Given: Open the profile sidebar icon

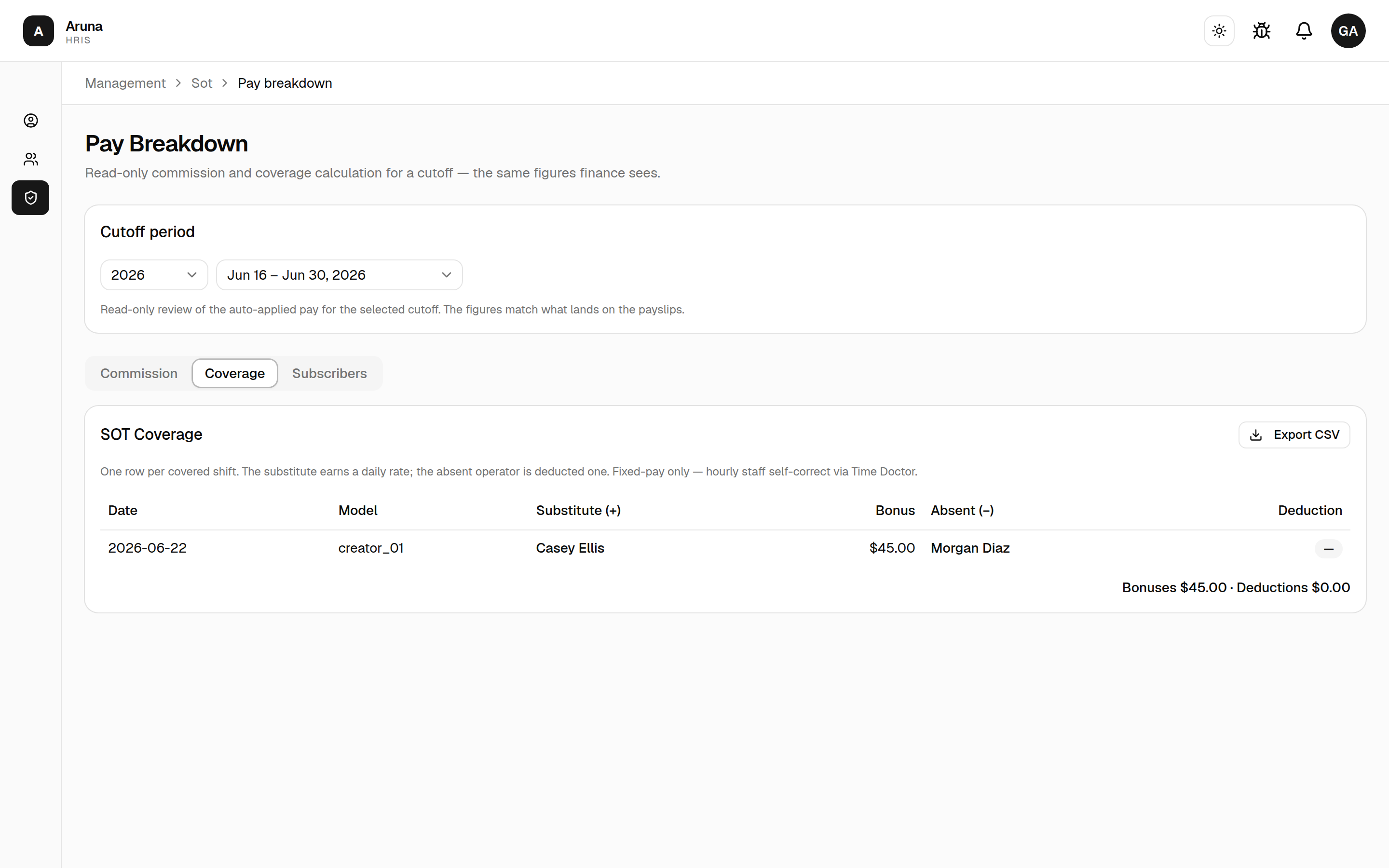Looking at the screenshot, I should (31, 121).
